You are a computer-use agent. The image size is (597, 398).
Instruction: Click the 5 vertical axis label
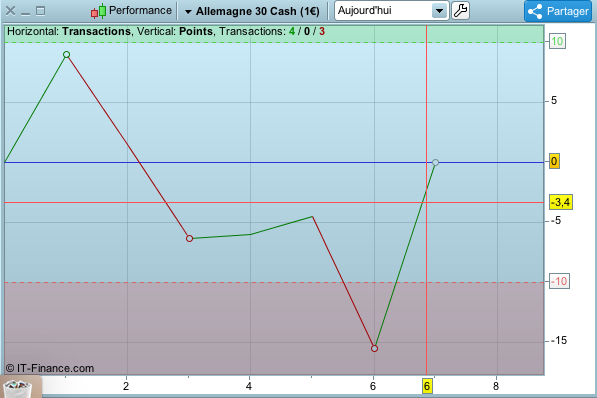click(x=554, y=101)
